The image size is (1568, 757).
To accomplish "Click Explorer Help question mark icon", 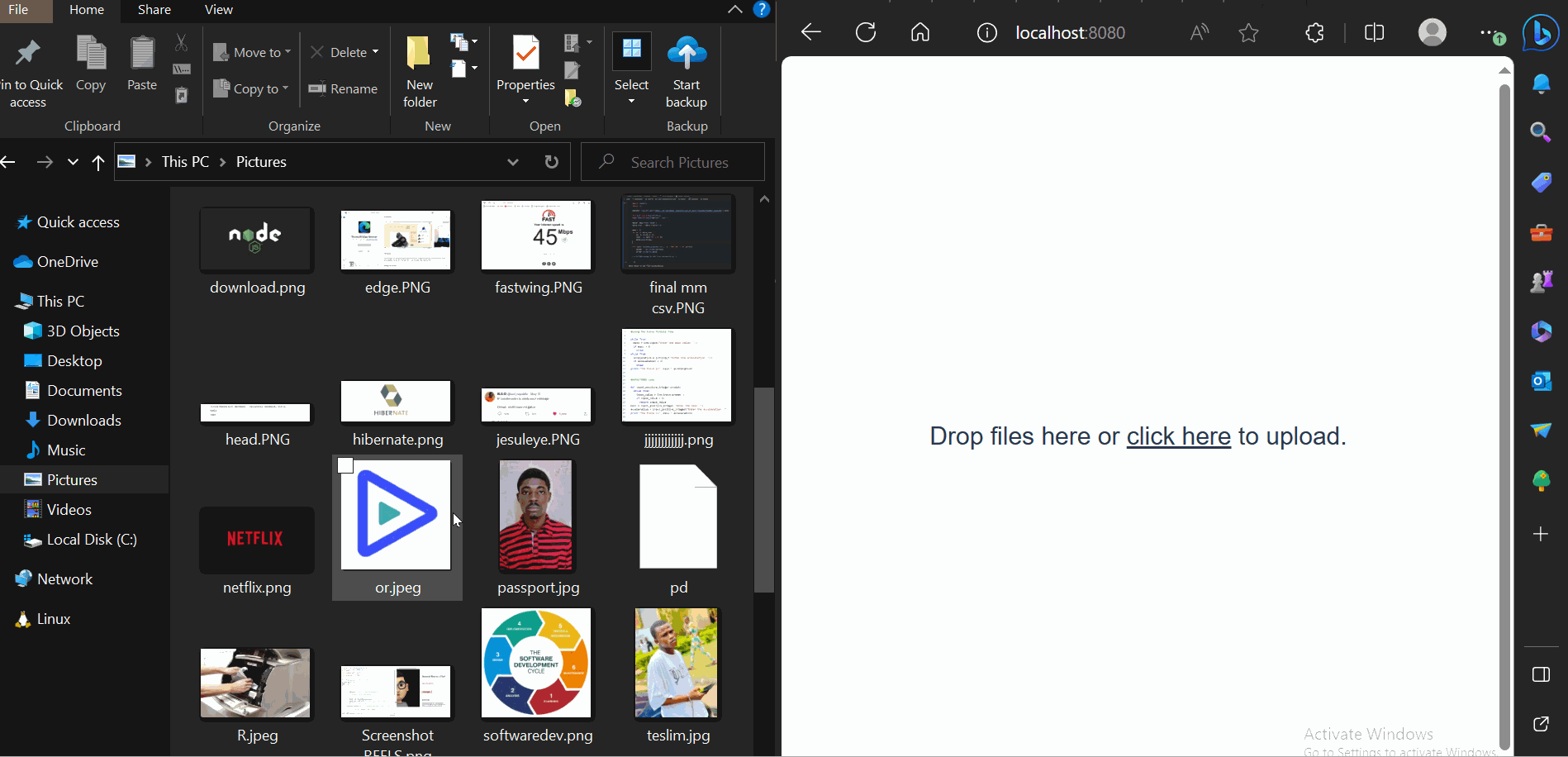I will click(762, 10).
